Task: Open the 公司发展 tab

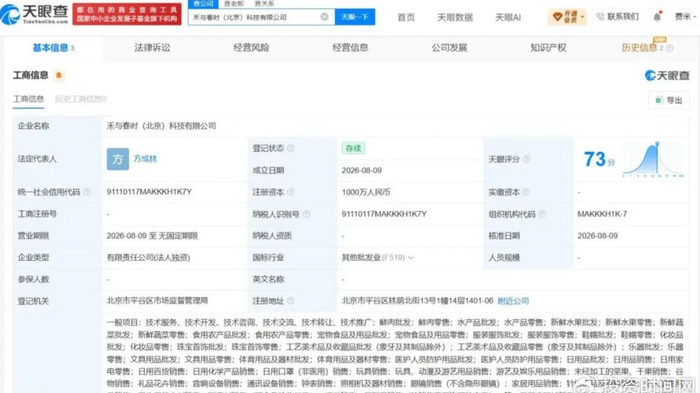Action: [449, 48]
